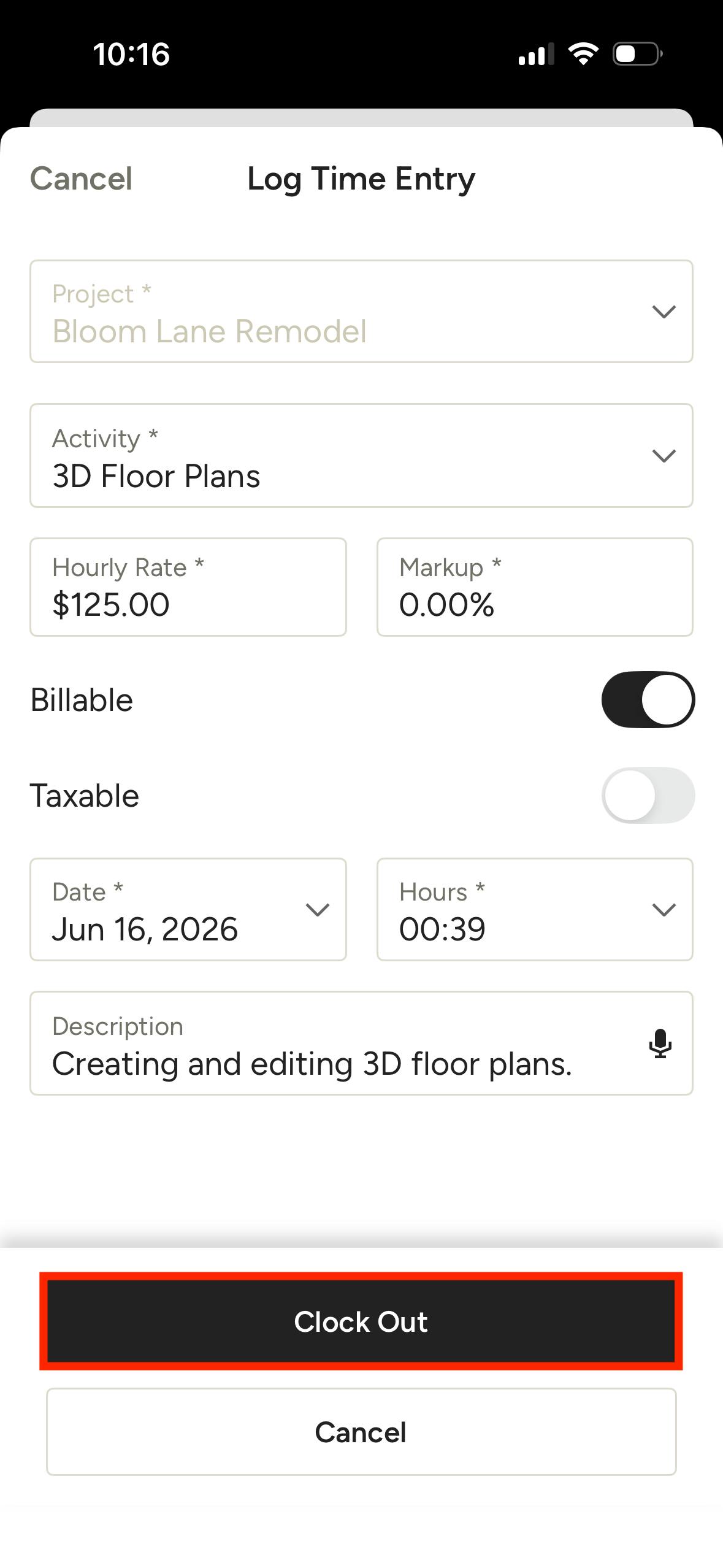
Task: Tap the Hours field chevron arrow
Action: point(664,910)
